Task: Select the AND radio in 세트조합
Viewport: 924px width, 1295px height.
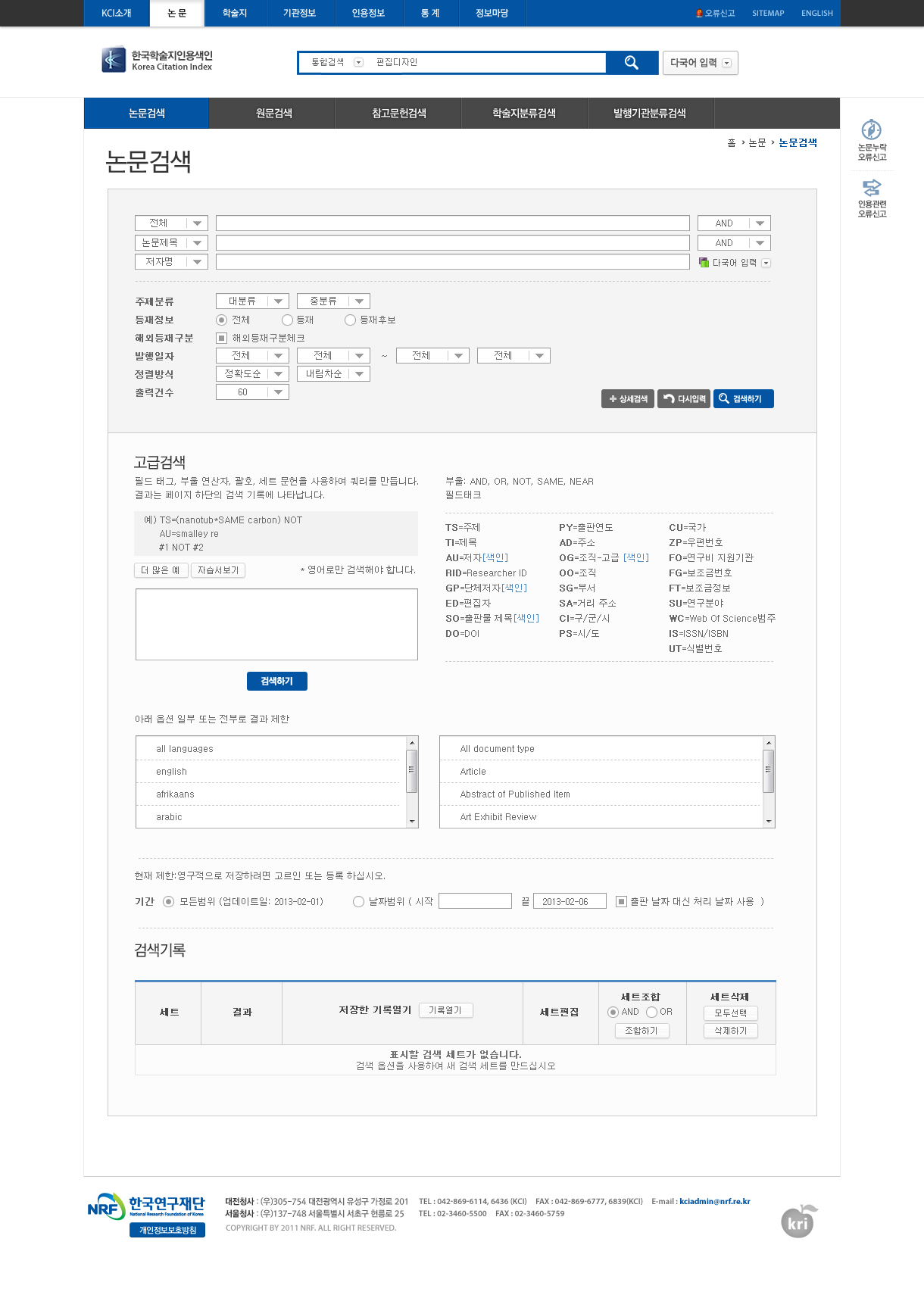Action: tap(613, 1012)
